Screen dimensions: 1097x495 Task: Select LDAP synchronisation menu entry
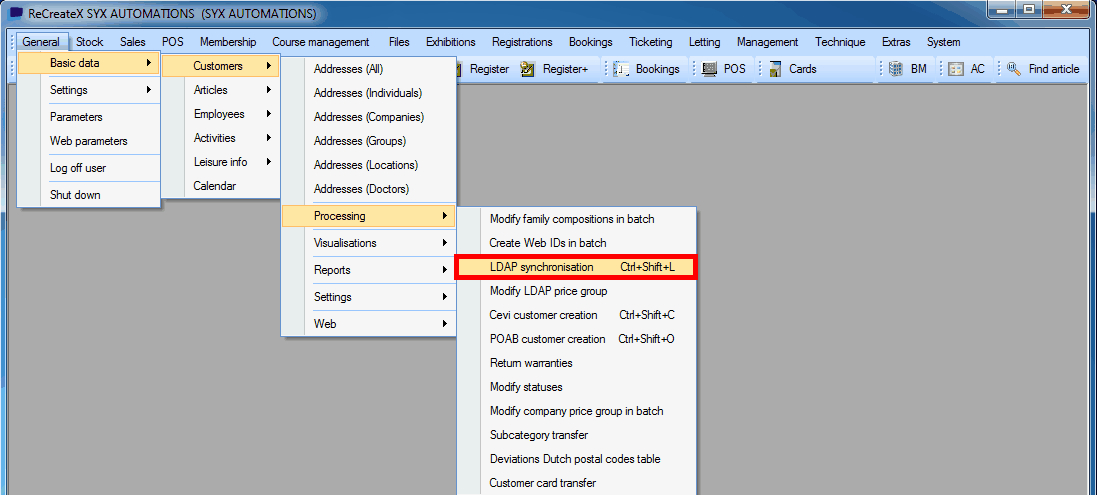point(573,267)
